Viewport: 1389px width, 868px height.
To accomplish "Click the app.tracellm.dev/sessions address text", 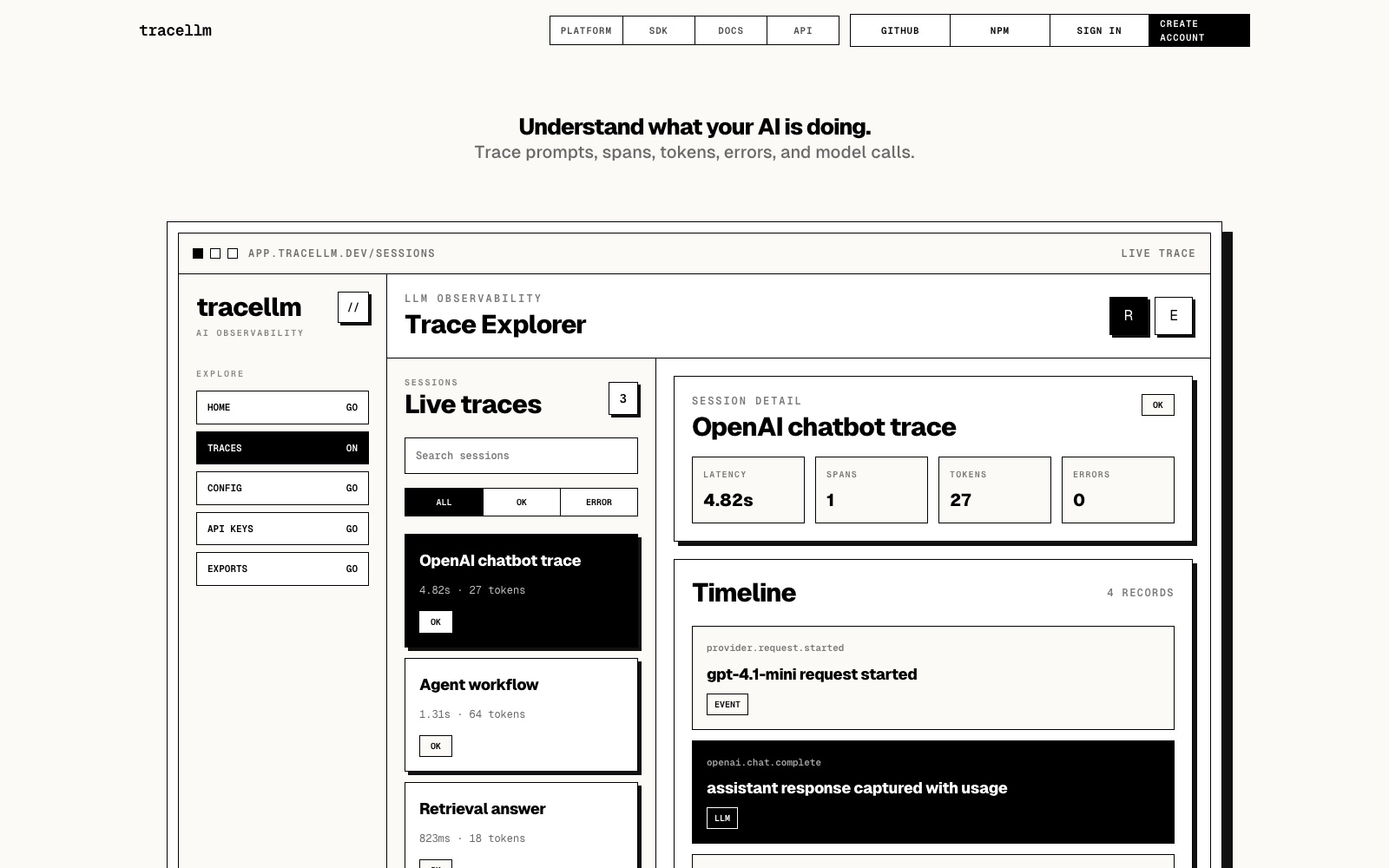I will [x=342, y=253].
